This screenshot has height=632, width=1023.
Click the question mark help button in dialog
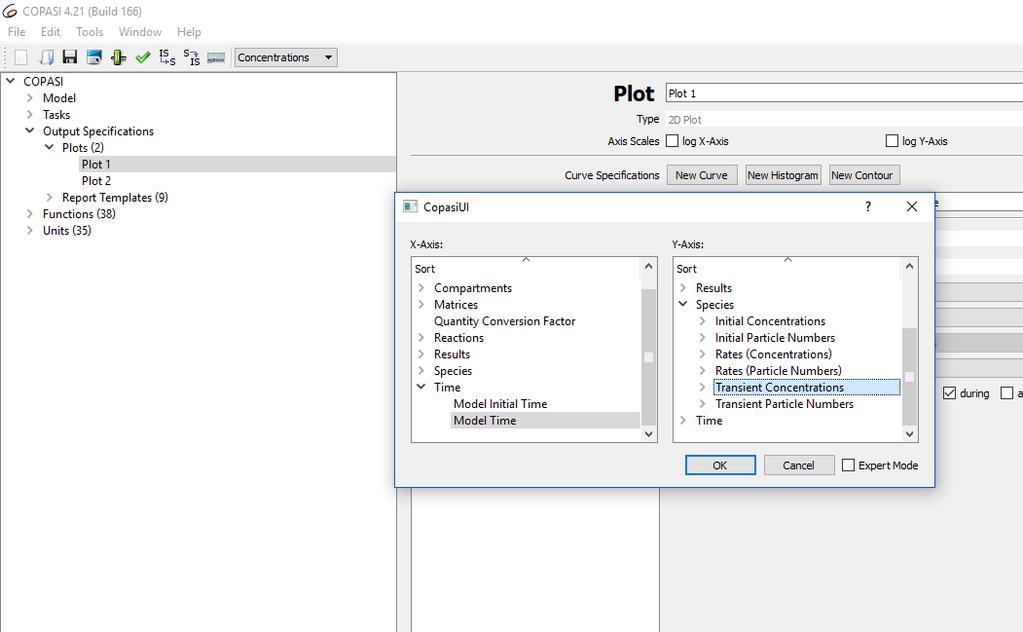point(868,207)
